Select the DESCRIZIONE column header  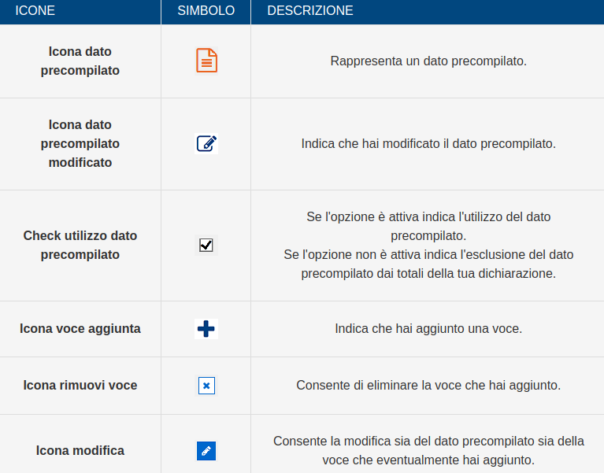309,11
